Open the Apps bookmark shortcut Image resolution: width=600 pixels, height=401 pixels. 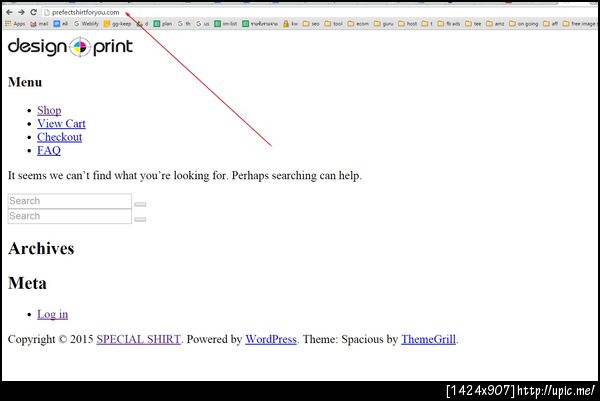pyautogui.click(x=15, y=24)
